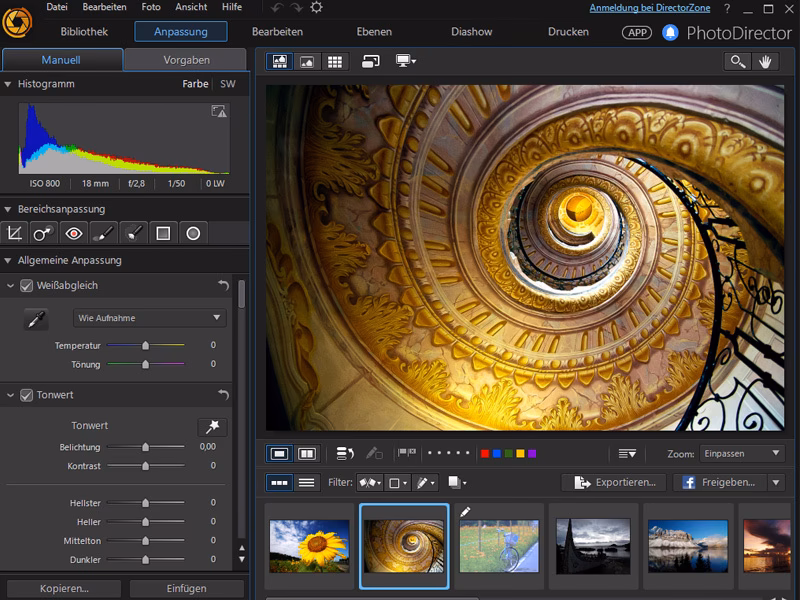
Task: Select the red color label swatch
Action: pos(485,453)
